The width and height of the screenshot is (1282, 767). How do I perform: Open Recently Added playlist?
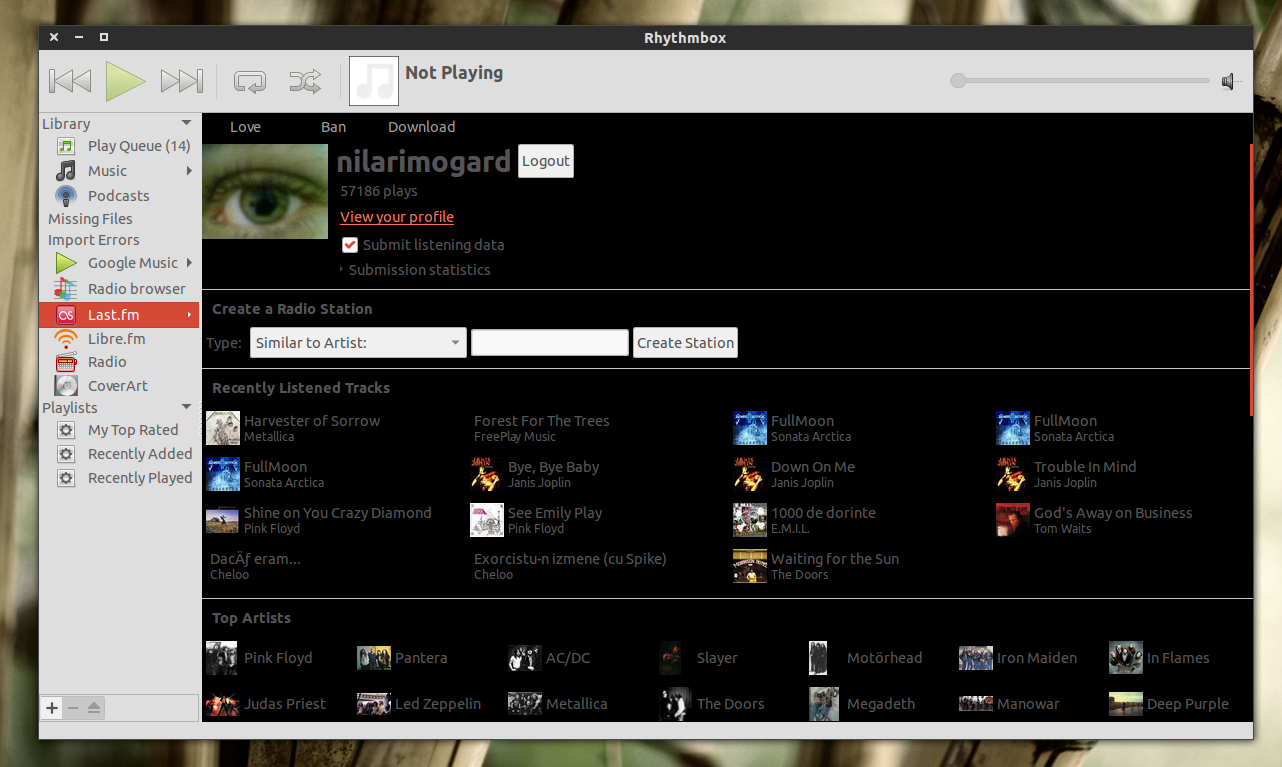click(140, 454)
